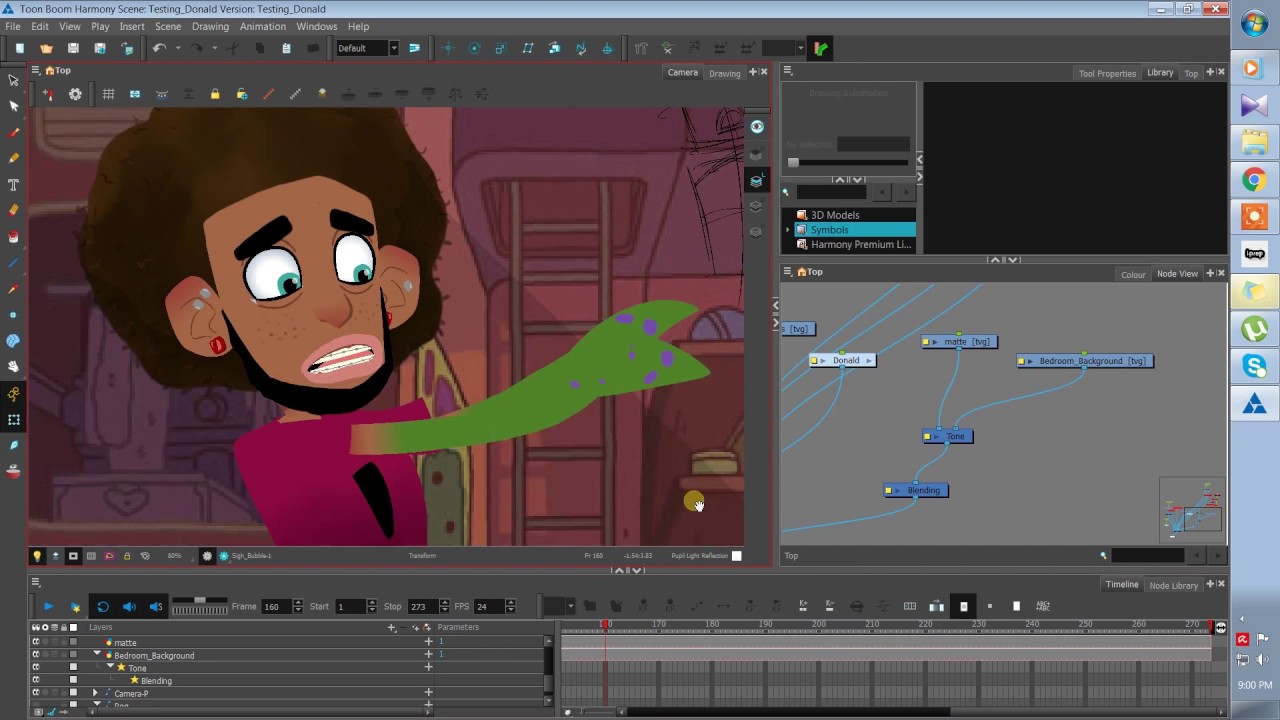The image size is (1280, 720).
Task: Expand the Camera-P layer
Action: 95,693
